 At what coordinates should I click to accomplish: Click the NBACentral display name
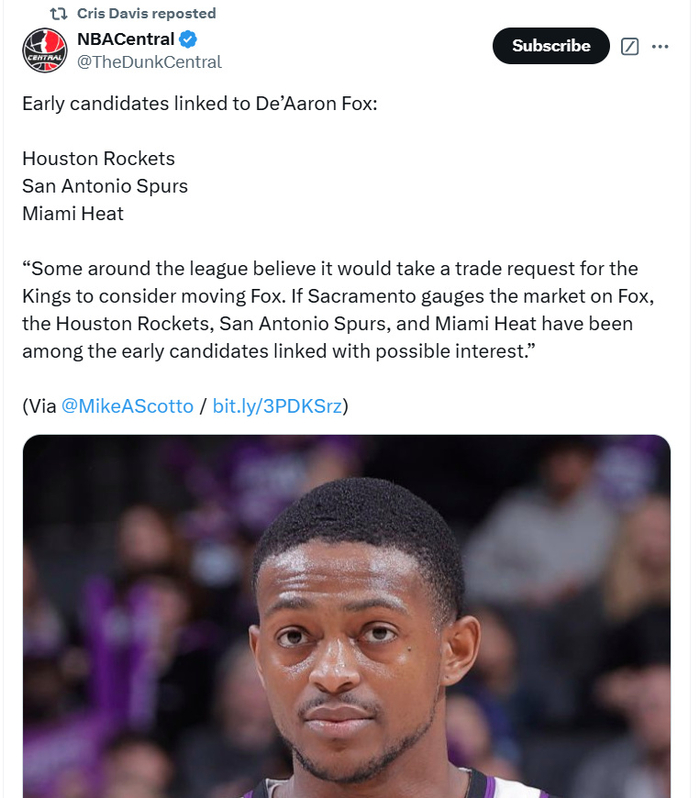(x=125, y=40)
